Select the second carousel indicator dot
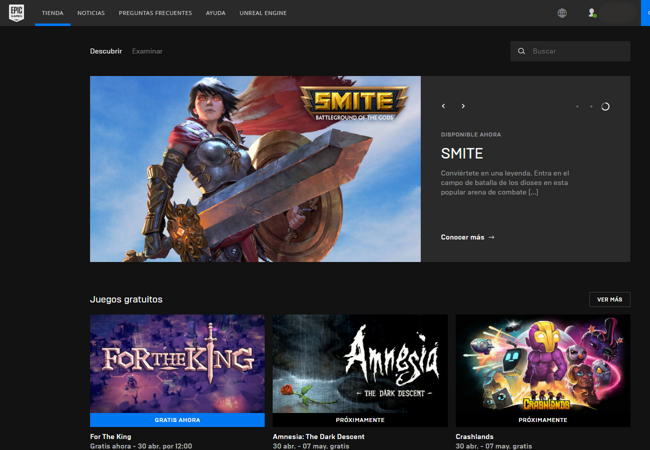 coord(591,106)
